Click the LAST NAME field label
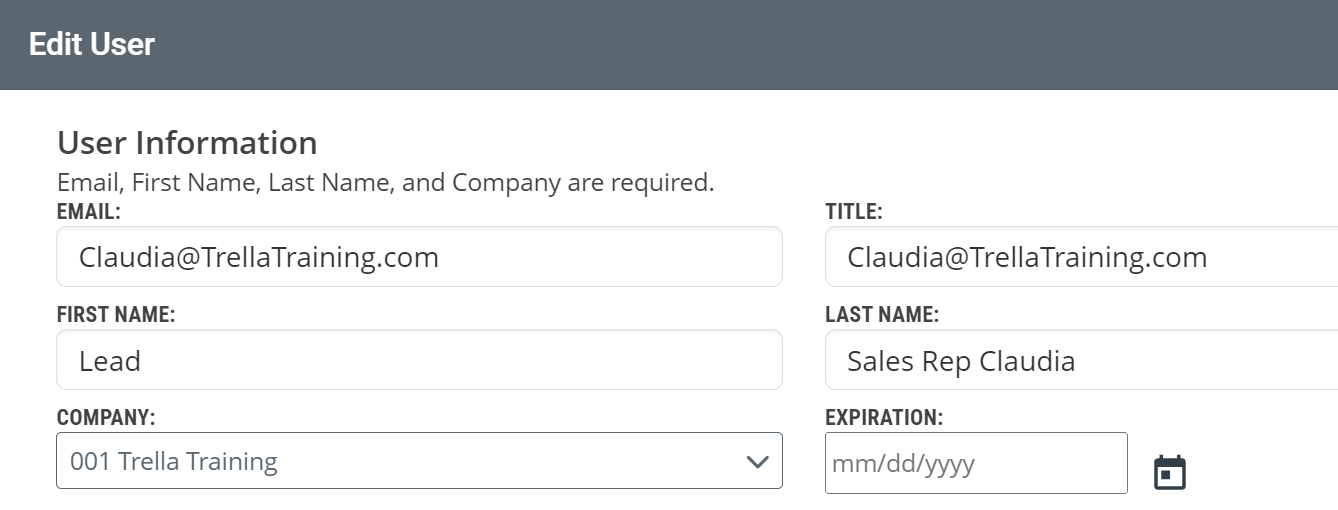This screenshot has height=510, width=1338. (x=882, y=315)
